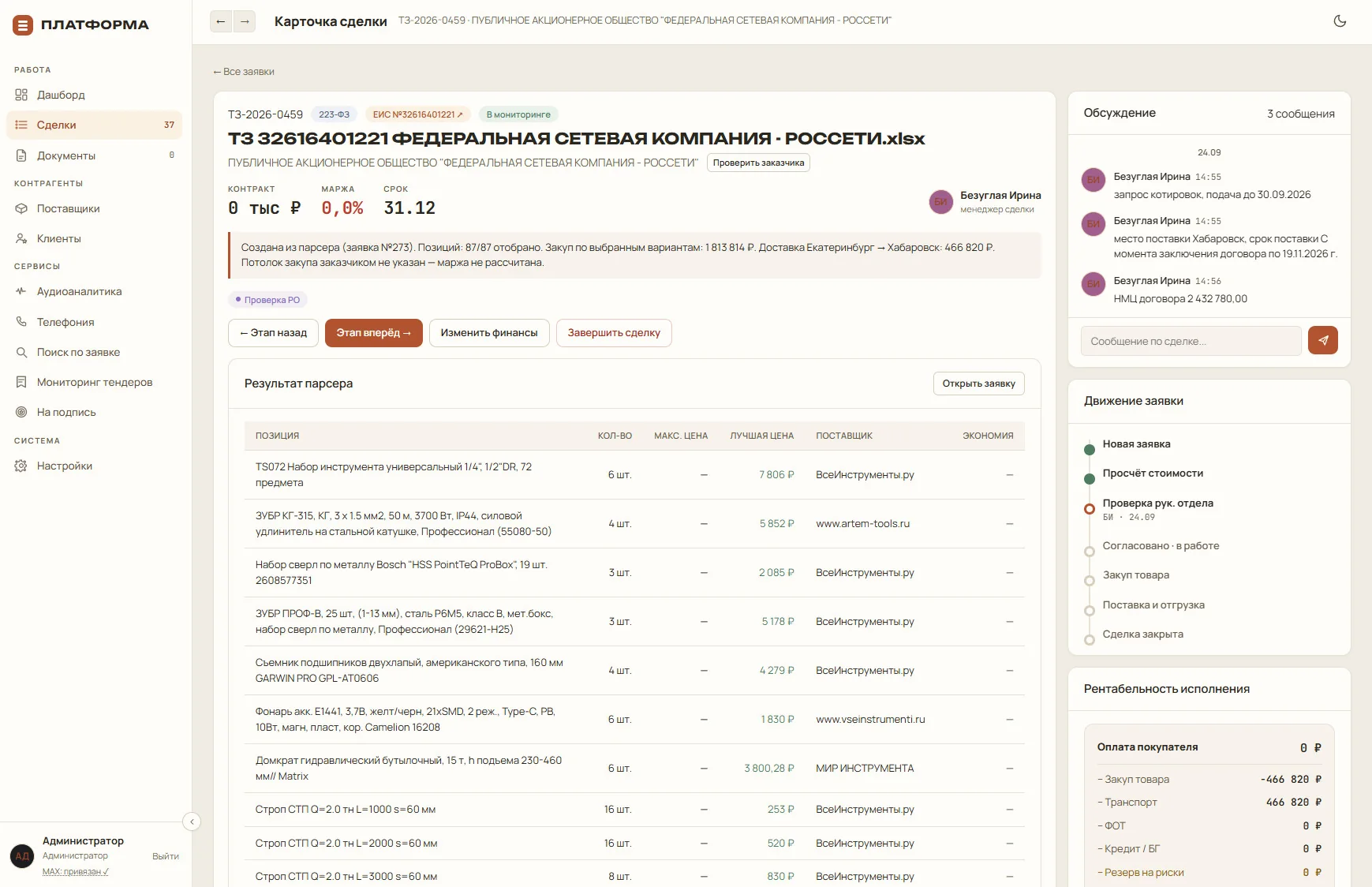The image size is (1372, 887).
Task: Open Дашборд from the sidebar
Action: click(95, 95)
